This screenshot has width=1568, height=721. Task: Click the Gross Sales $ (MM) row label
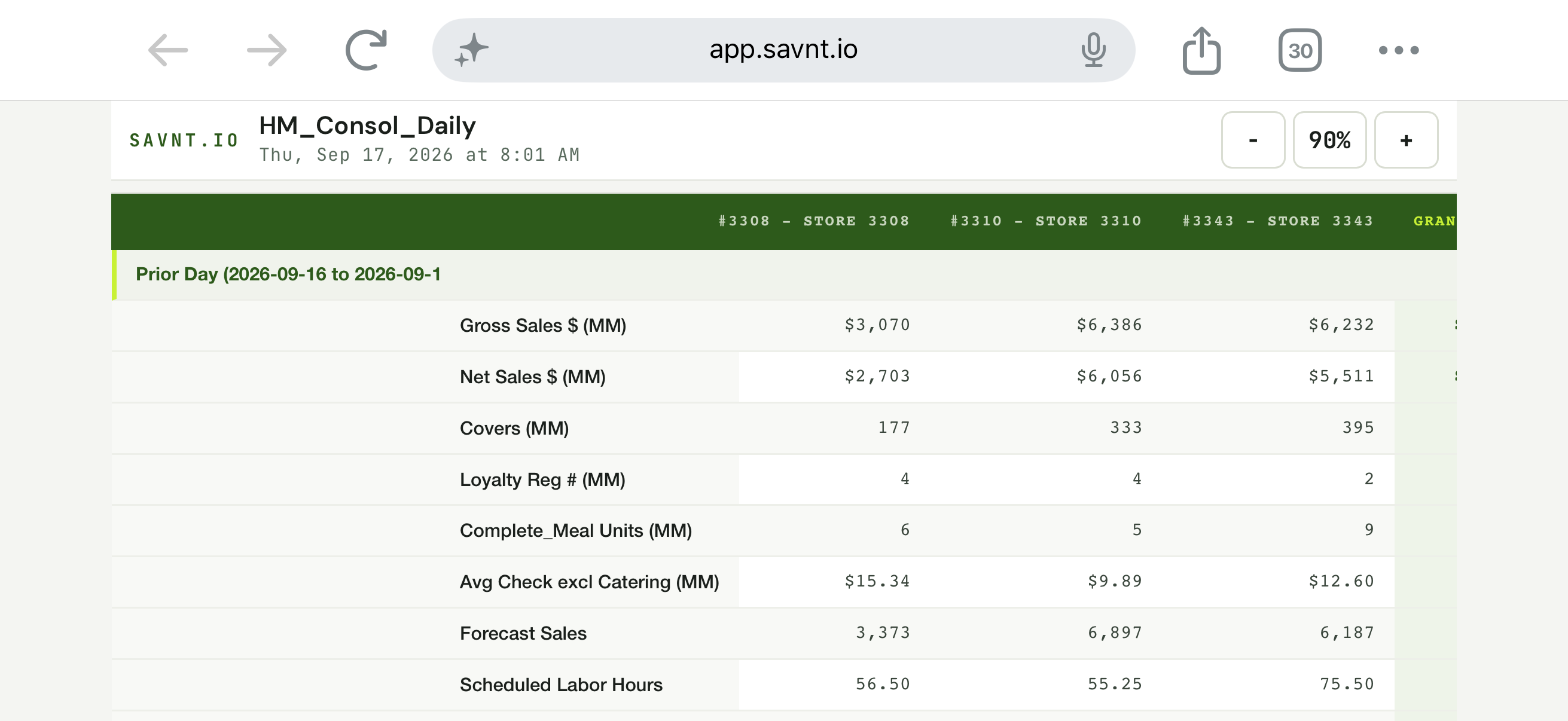click(x=542, y=325)
